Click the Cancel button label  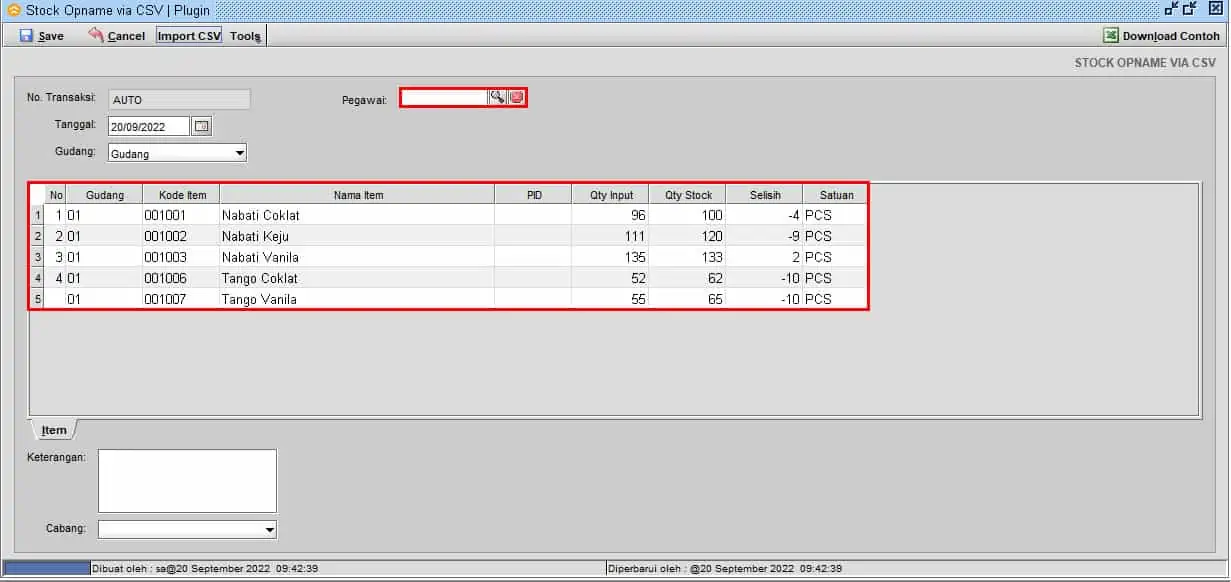pyautogui.click(x=126, y=36)
